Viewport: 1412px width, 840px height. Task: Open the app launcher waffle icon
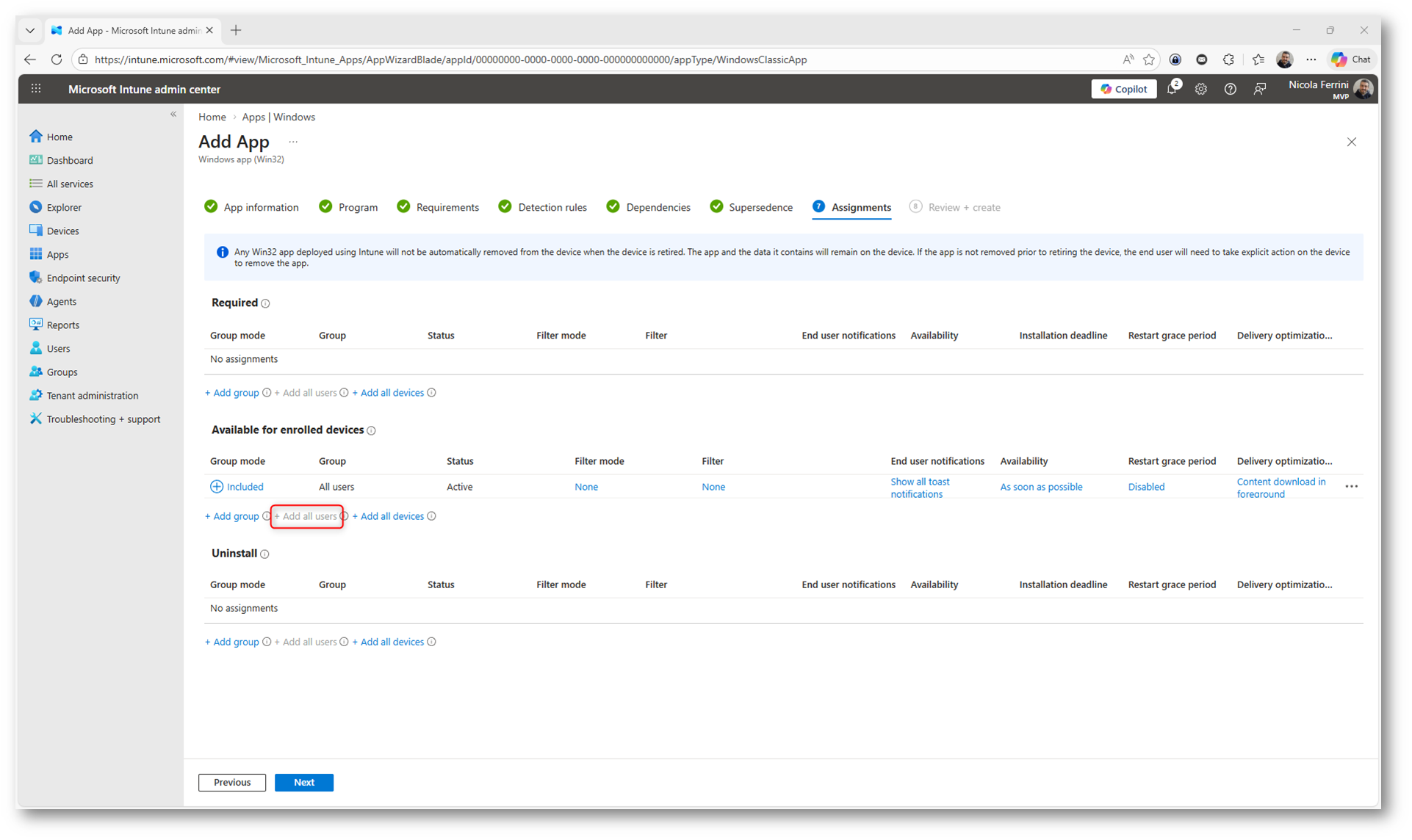point(36,90)
